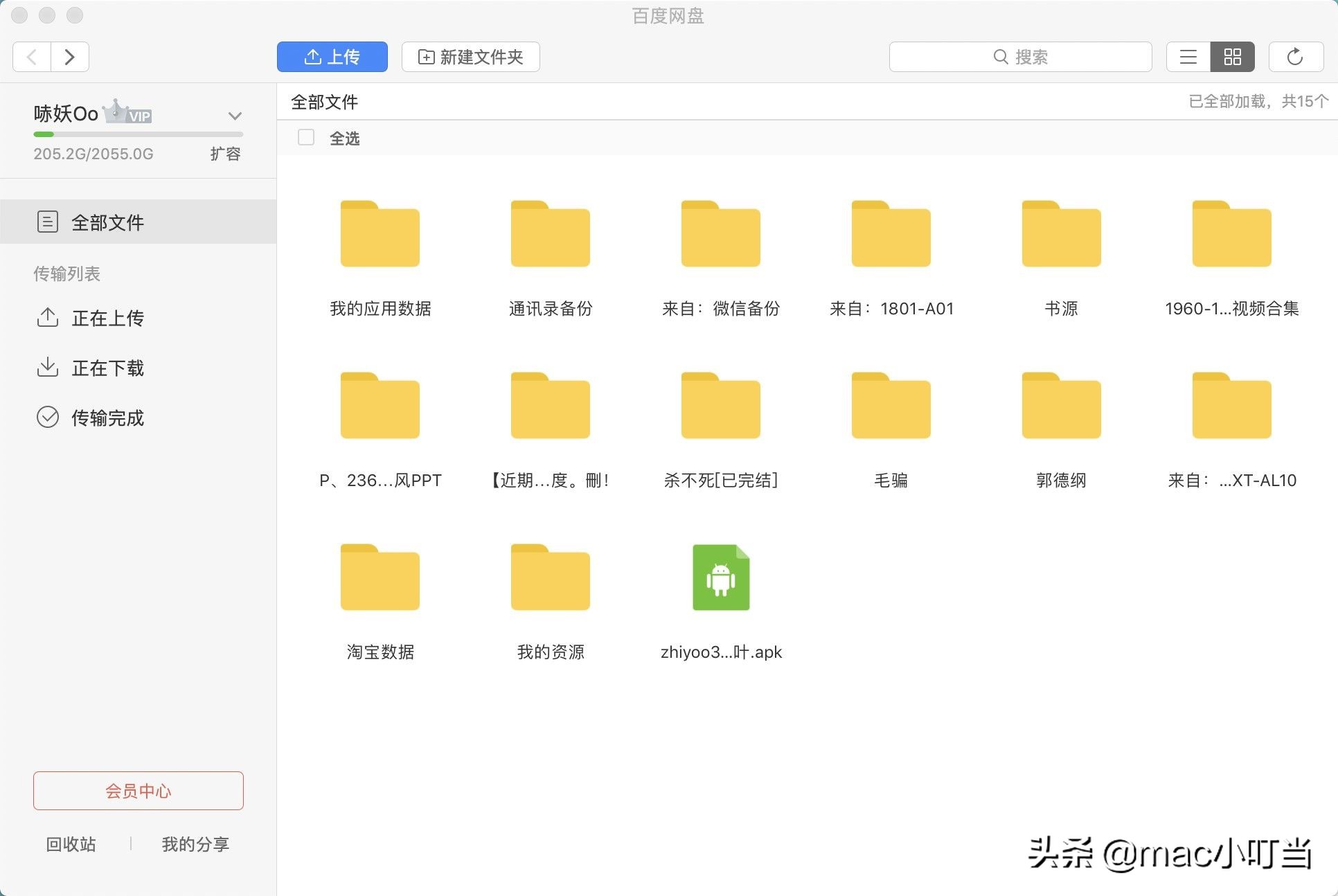Open 正在上传 in the transfer list
The width and height of the screenshot is (1338, 896).
(108, 319)
